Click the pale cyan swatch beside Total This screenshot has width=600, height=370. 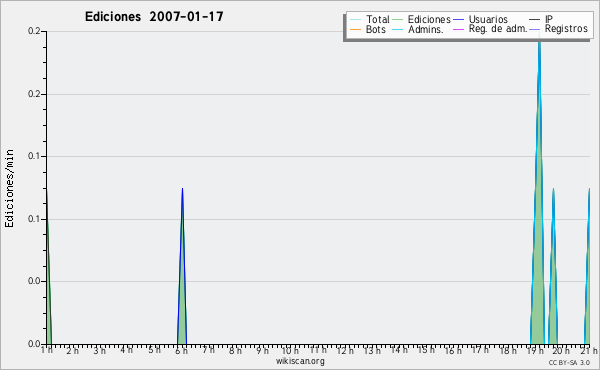(355, 20)
